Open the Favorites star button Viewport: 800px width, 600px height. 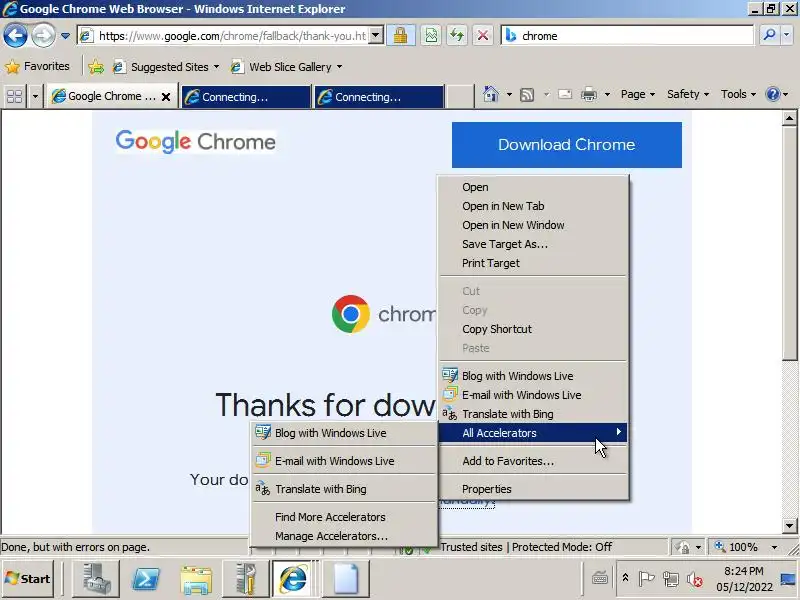pyautogui.click(x=37, y=66)
